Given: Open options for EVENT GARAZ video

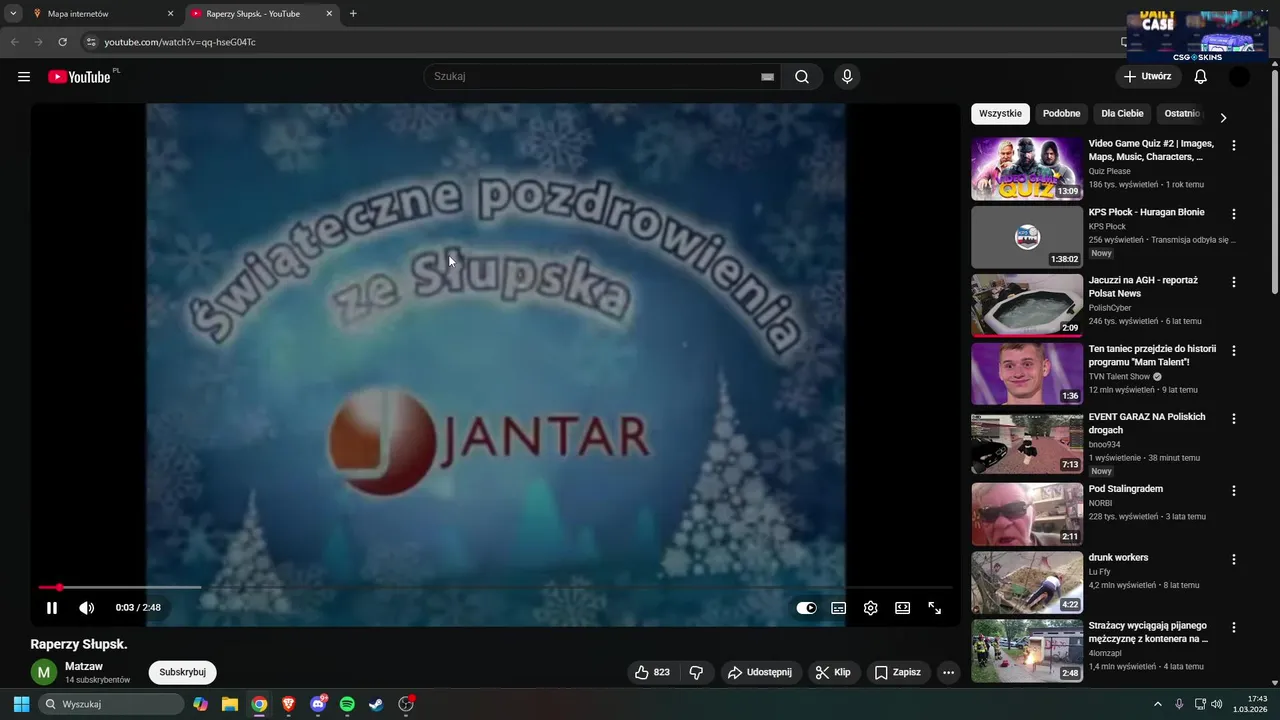Looking at the screenshot, I should point(1234,419).
